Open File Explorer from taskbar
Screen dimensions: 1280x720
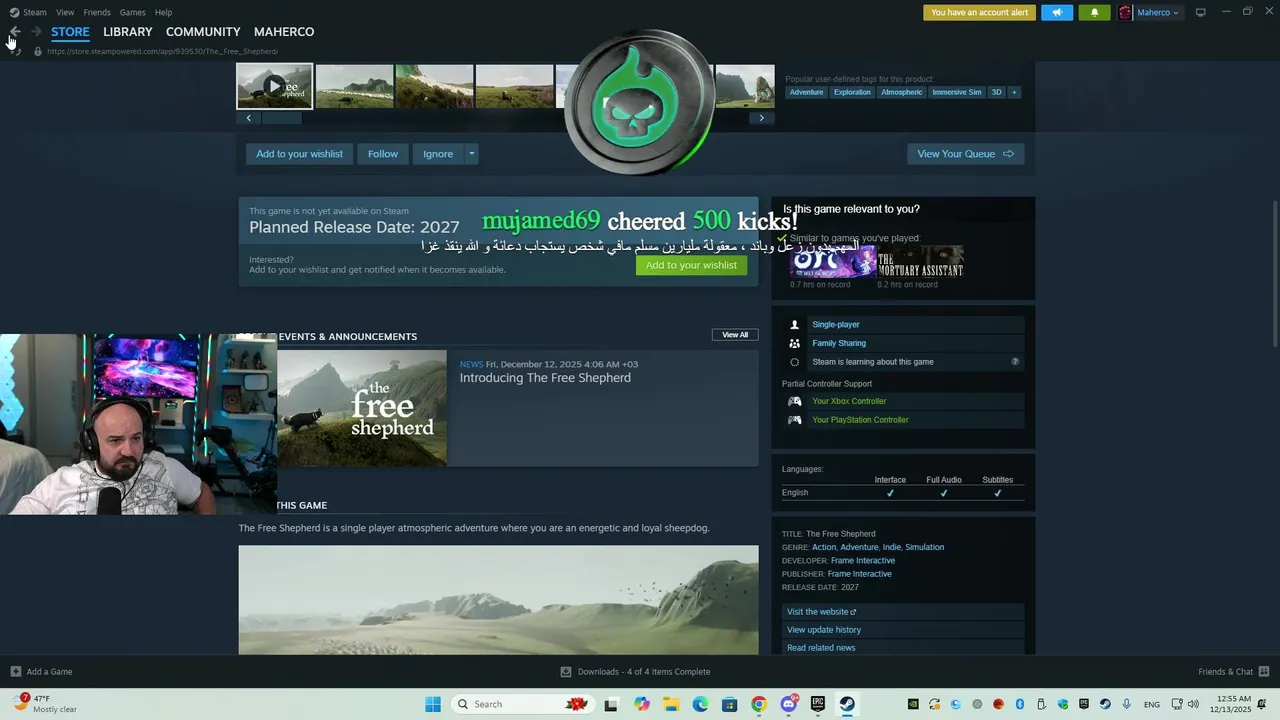coord(671,704)
